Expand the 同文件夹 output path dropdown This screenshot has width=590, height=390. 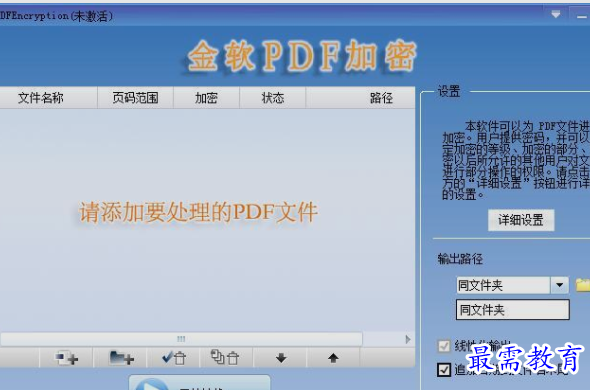coord(560,285)
